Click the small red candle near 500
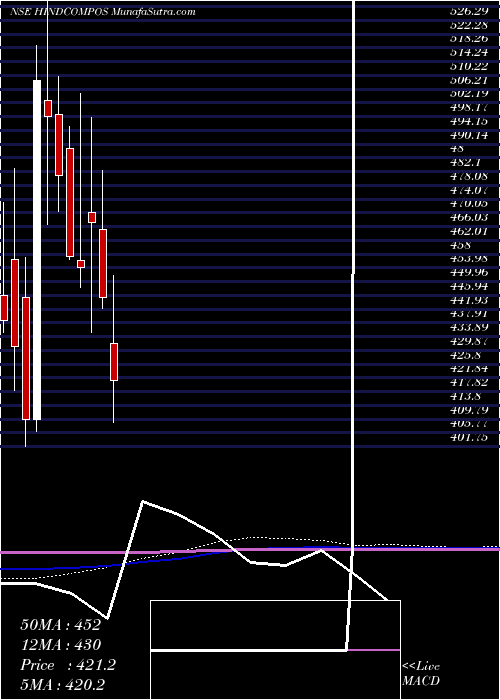 [48, 108]
